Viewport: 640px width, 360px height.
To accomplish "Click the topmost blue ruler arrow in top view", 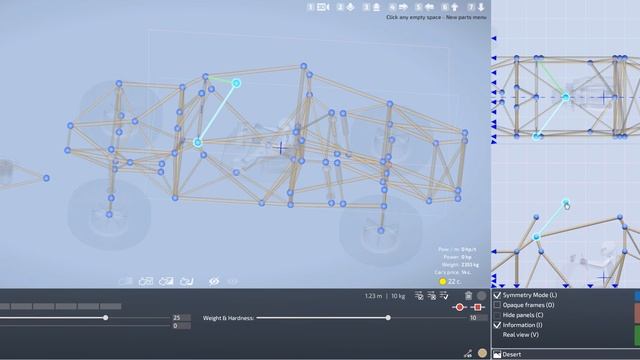I will click(x=493, y=38).
